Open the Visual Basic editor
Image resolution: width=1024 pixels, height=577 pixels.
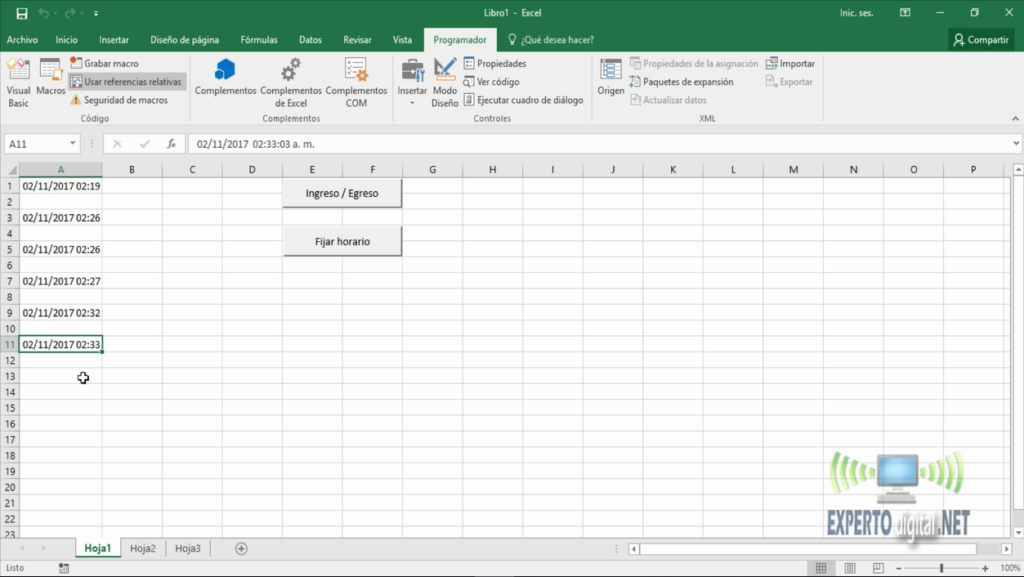17,82
